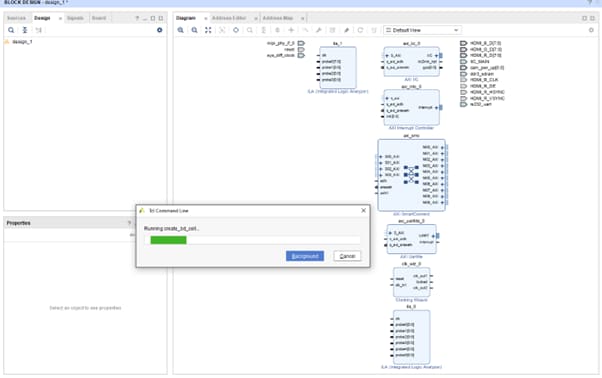602x378 pixels.
Task: Open the Signals tab
Action: pos(75,18)
